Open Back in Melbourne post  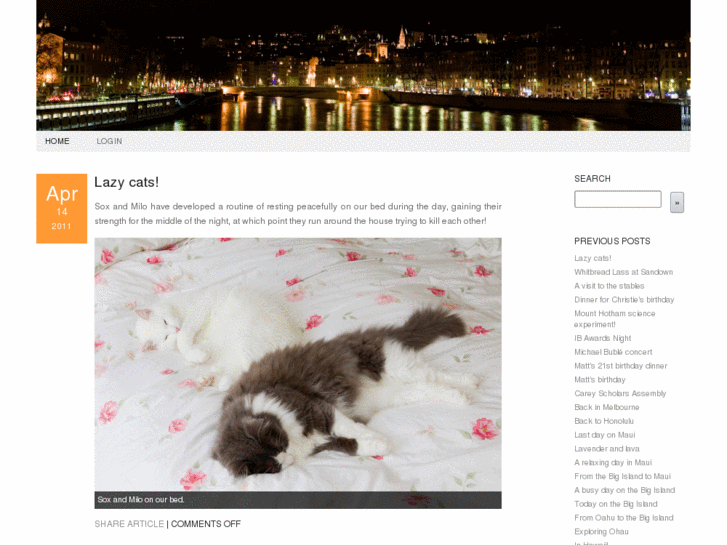pyautogui.click(x=606, y=407)
